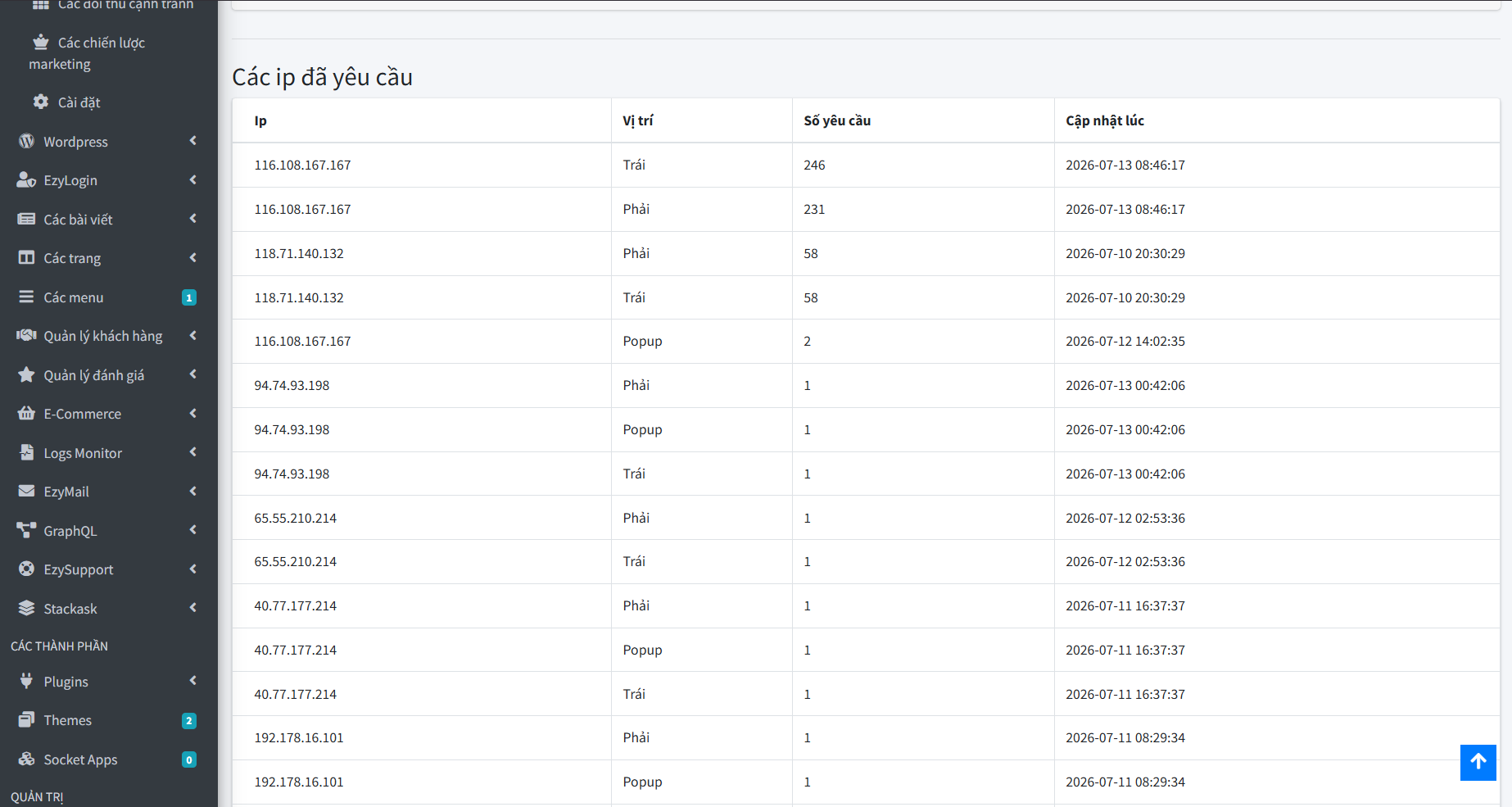
Task: Expand the Logs Monitor submenu chevron
Action: point(193,452)
